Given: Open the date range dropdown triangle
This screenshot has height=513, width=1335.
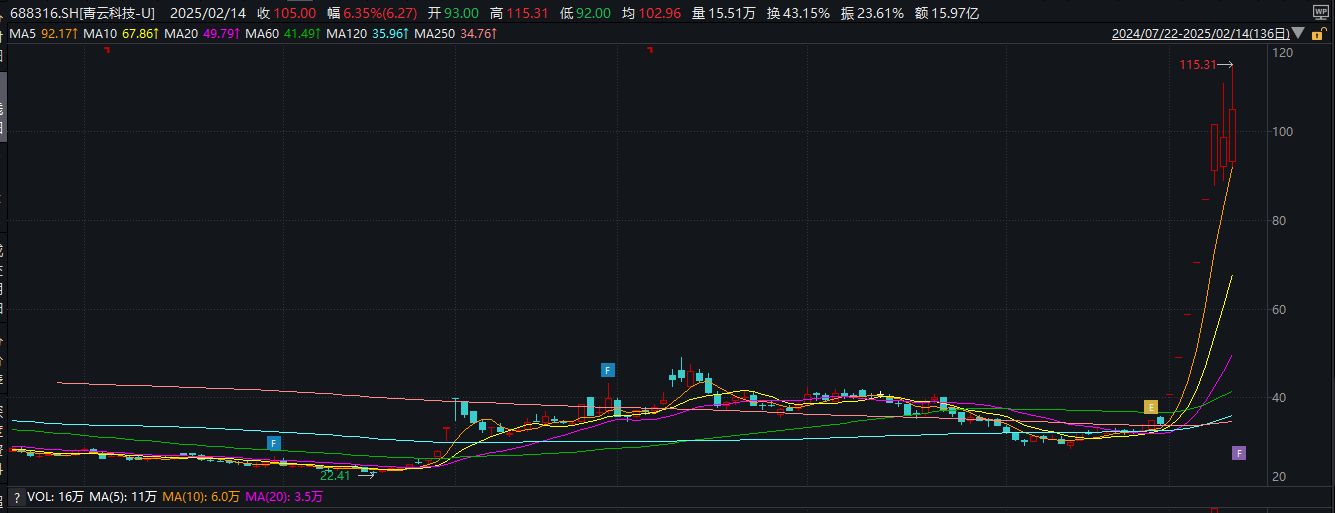Looking at the screenshot, I should coord(1297,33).
